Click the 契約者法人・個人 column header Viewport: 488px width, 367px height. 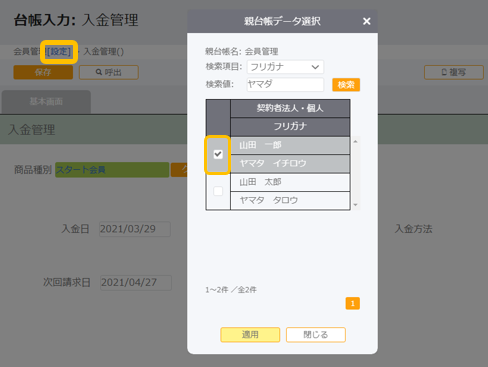tap(290, 108)
